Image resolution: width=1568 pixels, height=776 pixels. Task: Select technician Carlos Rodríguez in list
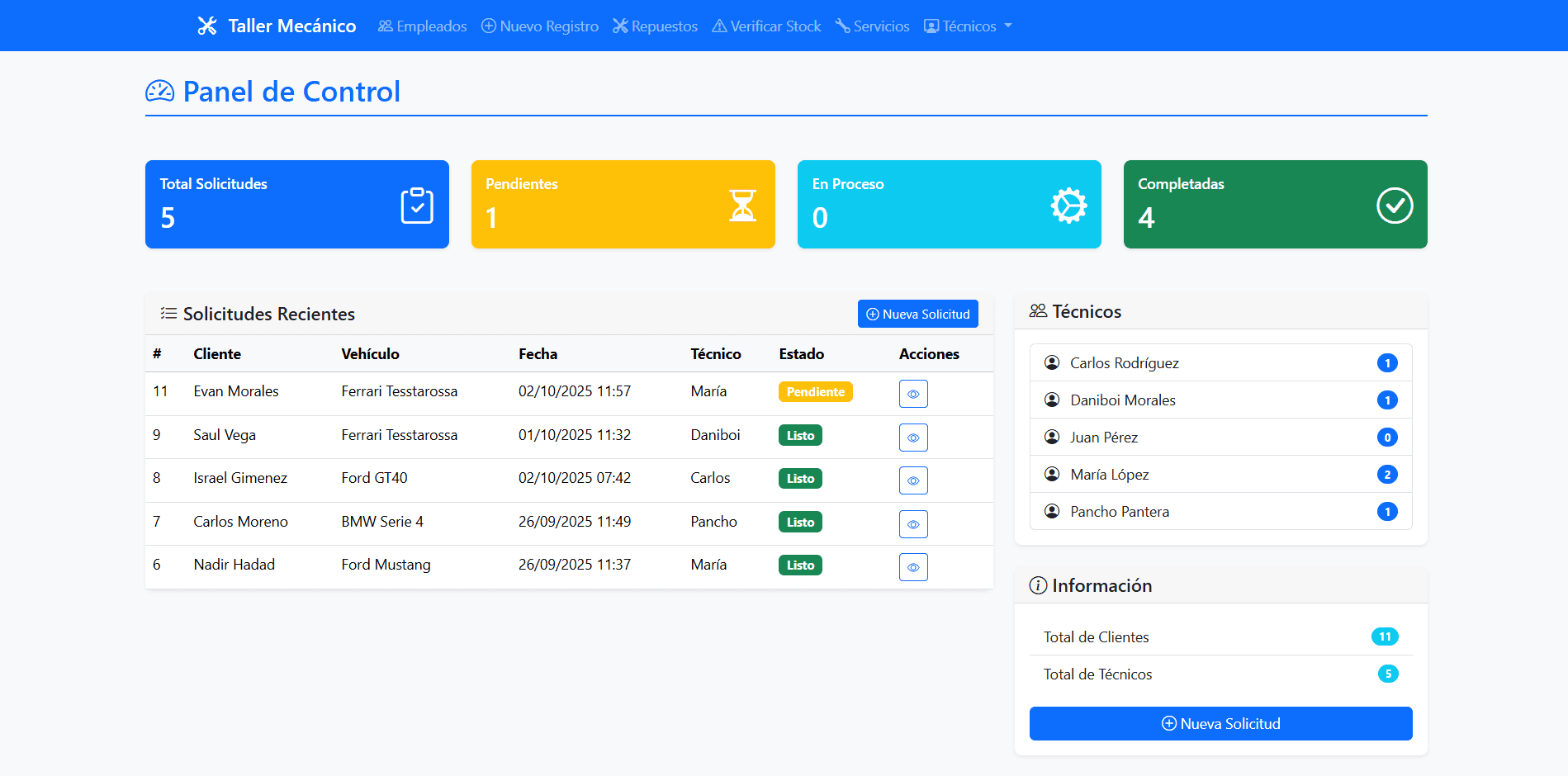[x=1221, y=362]
